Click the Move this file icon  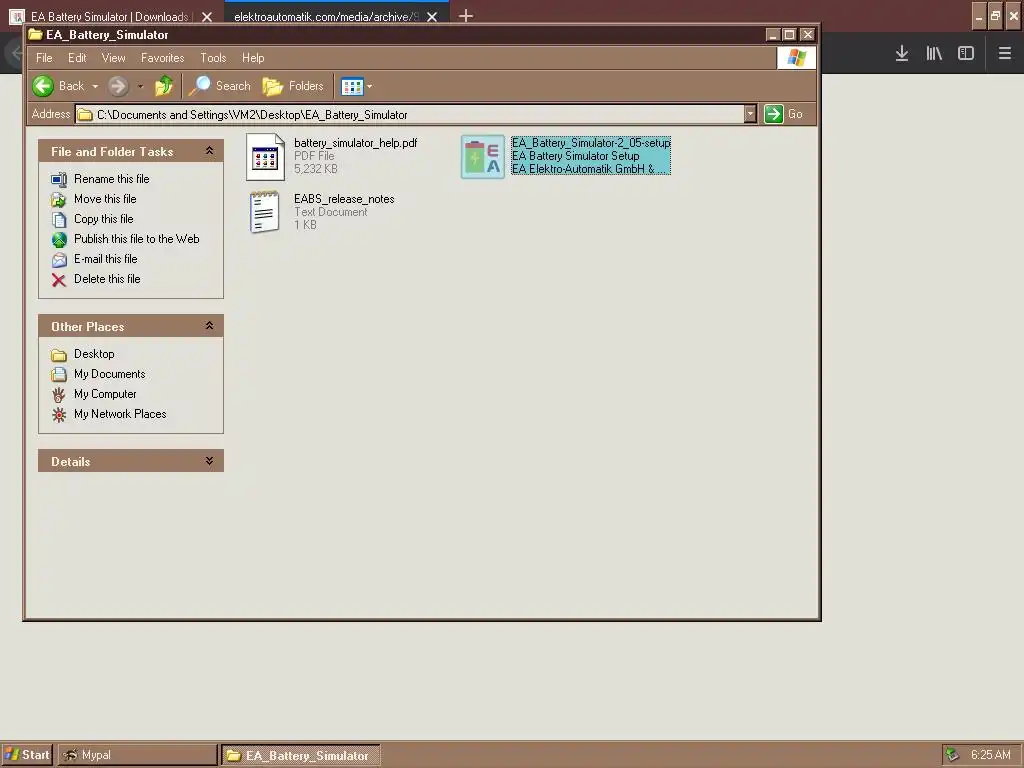click(59, 199)
